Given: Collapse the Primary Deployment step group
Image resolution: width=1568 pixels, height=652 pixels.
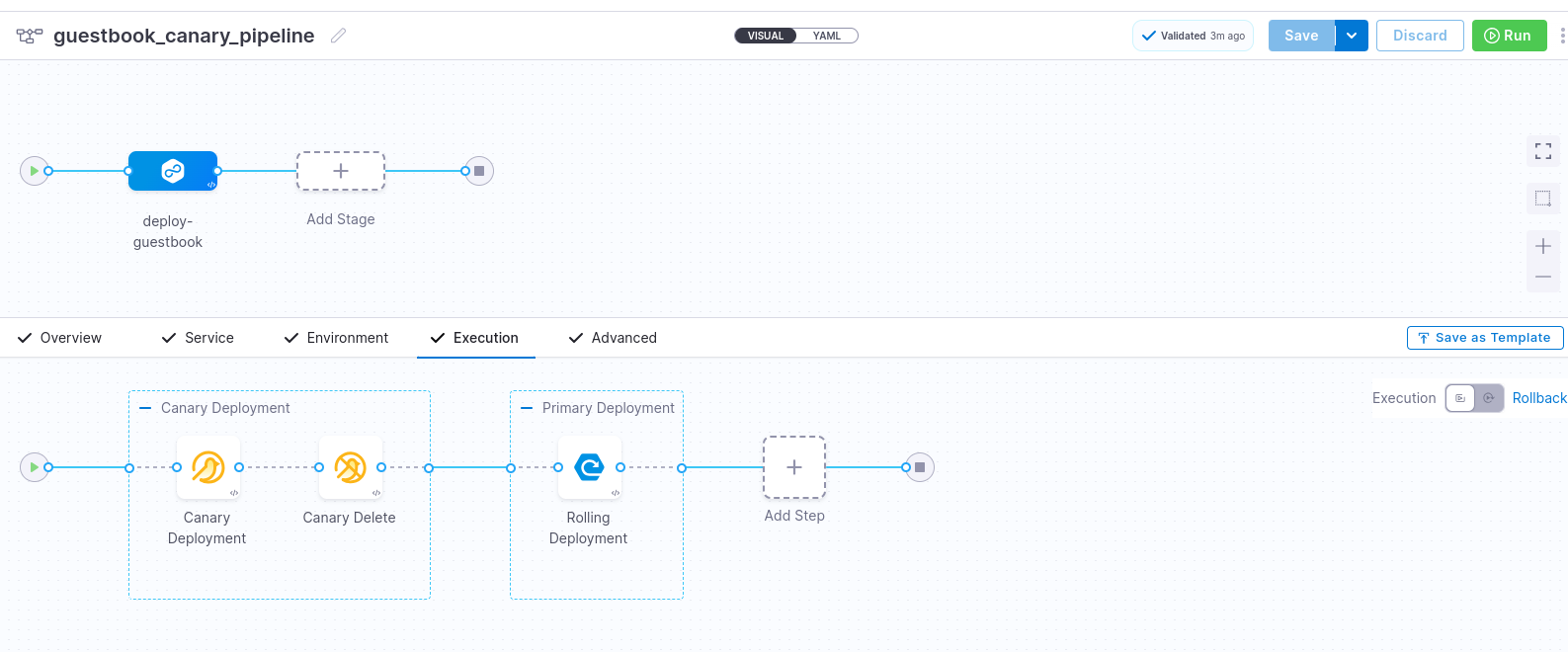Looking at the screenshot, I should 527,408.
